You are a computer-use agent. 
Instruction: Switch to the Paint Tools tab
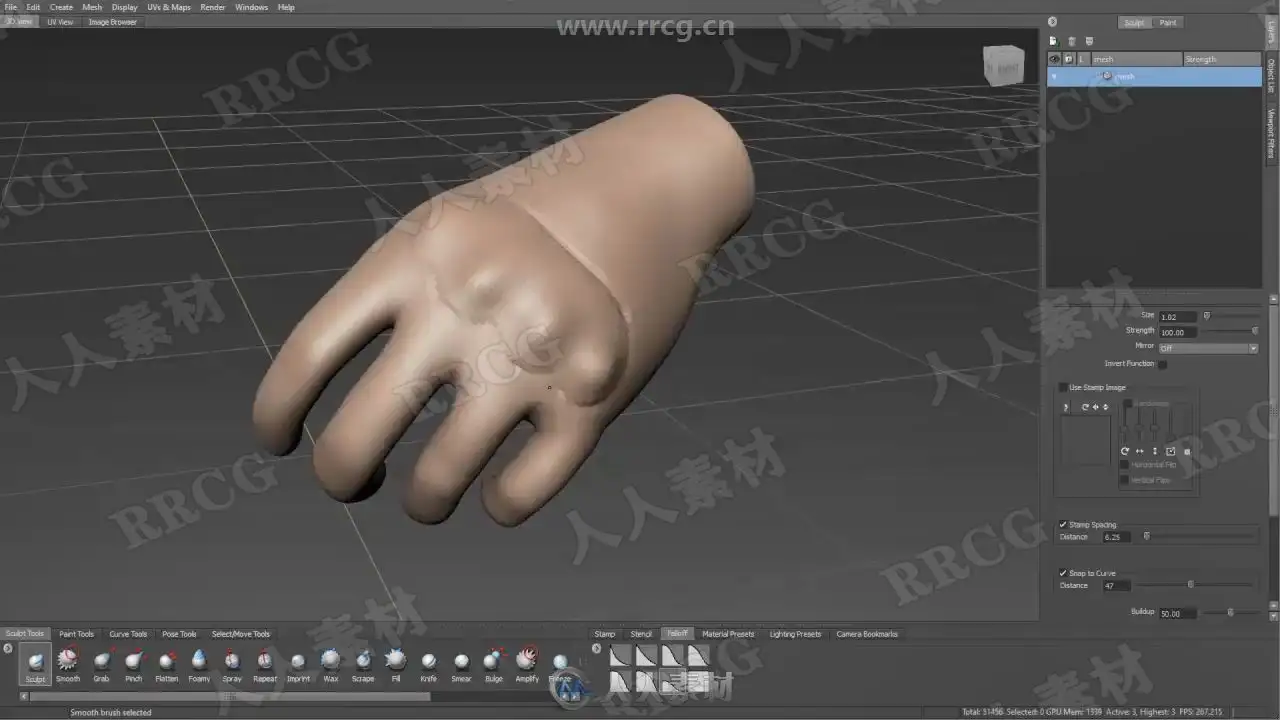tap(76, 634)
